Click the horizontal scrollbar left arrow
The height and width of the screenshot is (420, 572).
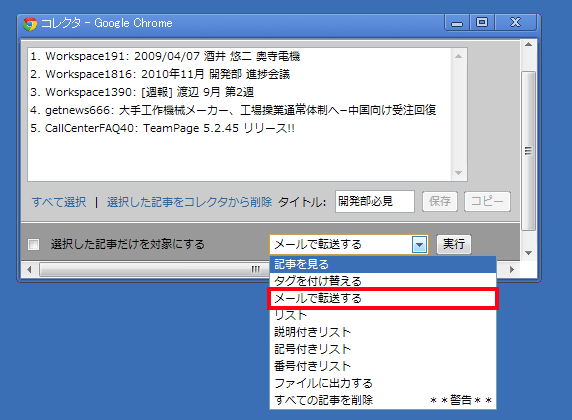pos(29,270)
